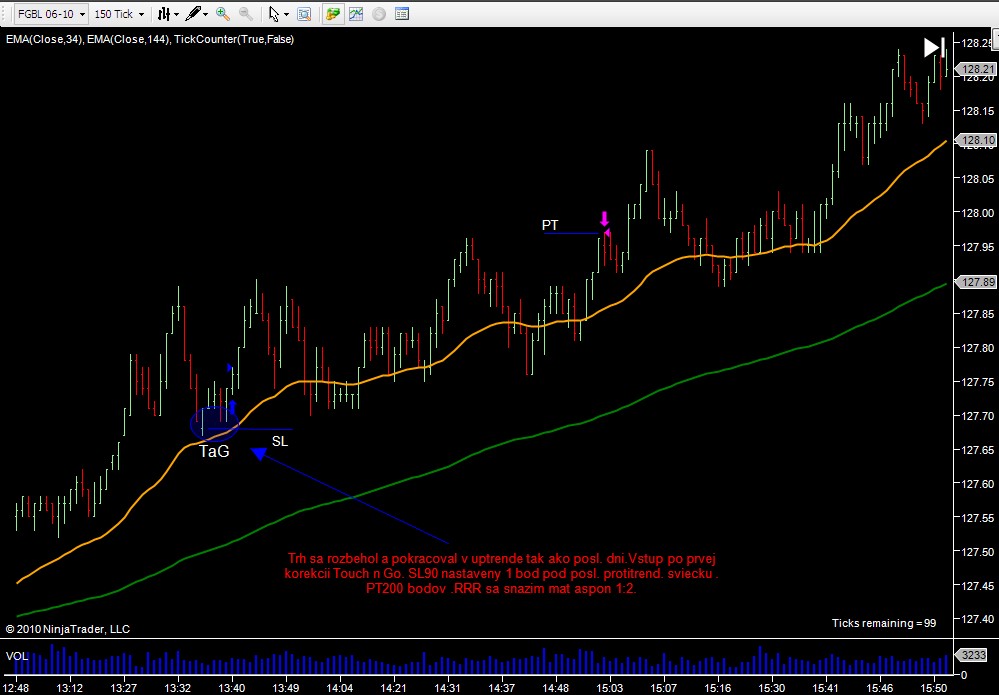Expand the cursor type dropdown arrow

[286, 14]
